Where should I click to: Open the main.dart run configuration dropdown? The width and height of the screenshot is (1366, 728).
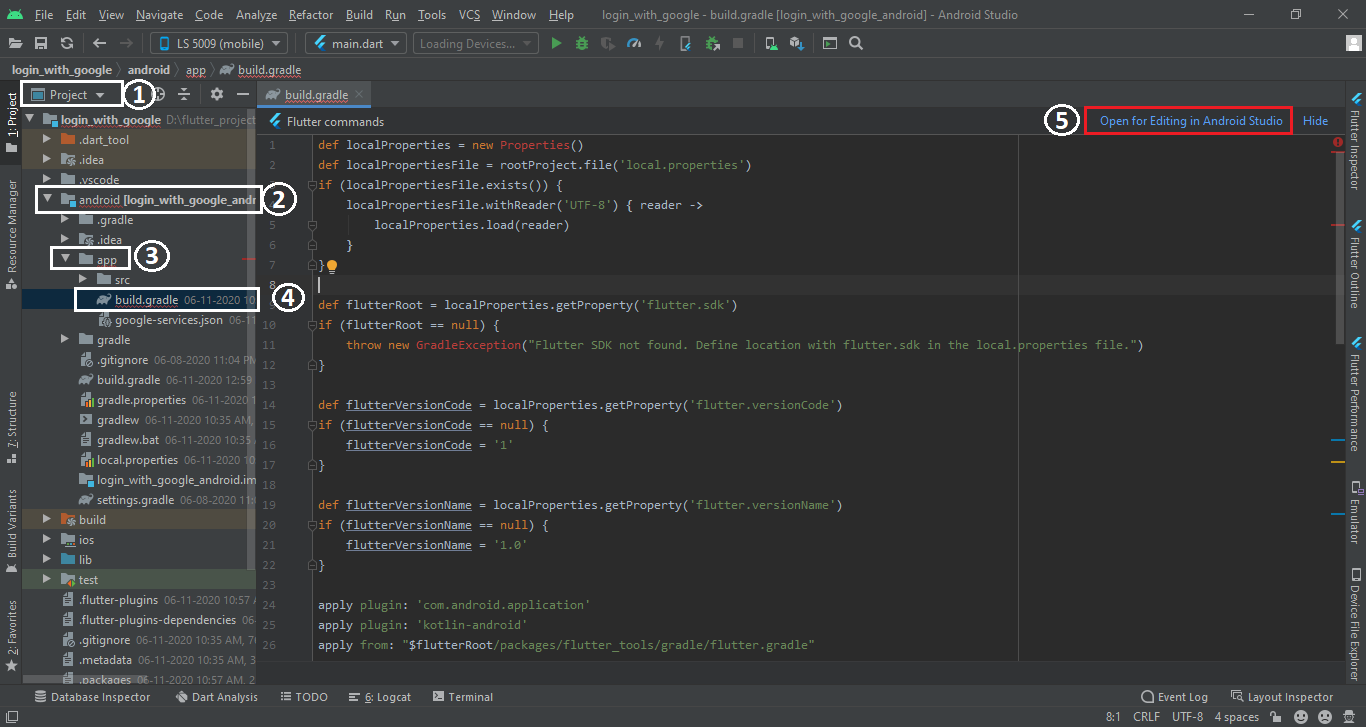click(356, 43)
